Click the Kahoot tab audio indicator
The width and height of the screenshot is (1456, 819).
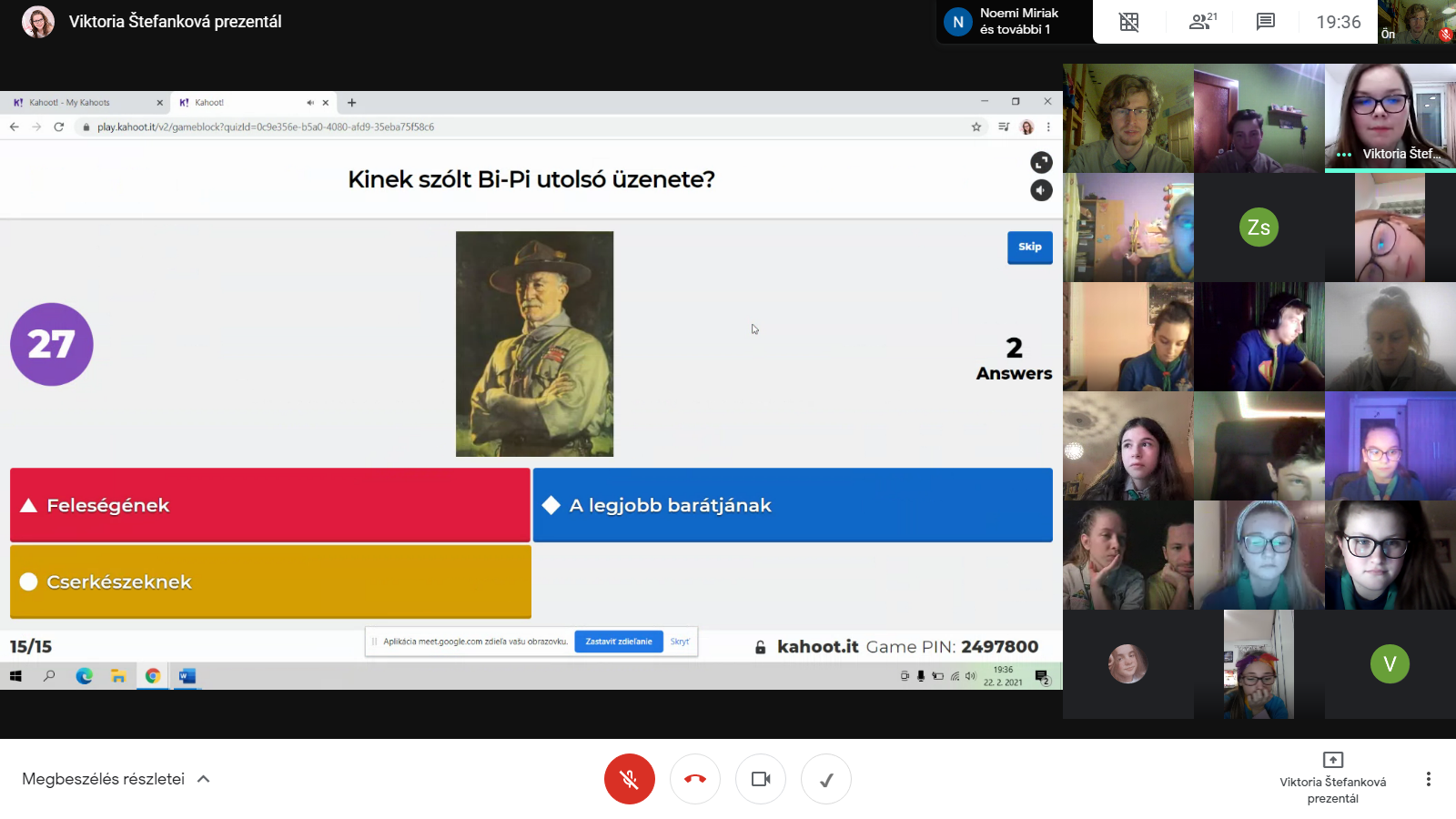(310, 103)
